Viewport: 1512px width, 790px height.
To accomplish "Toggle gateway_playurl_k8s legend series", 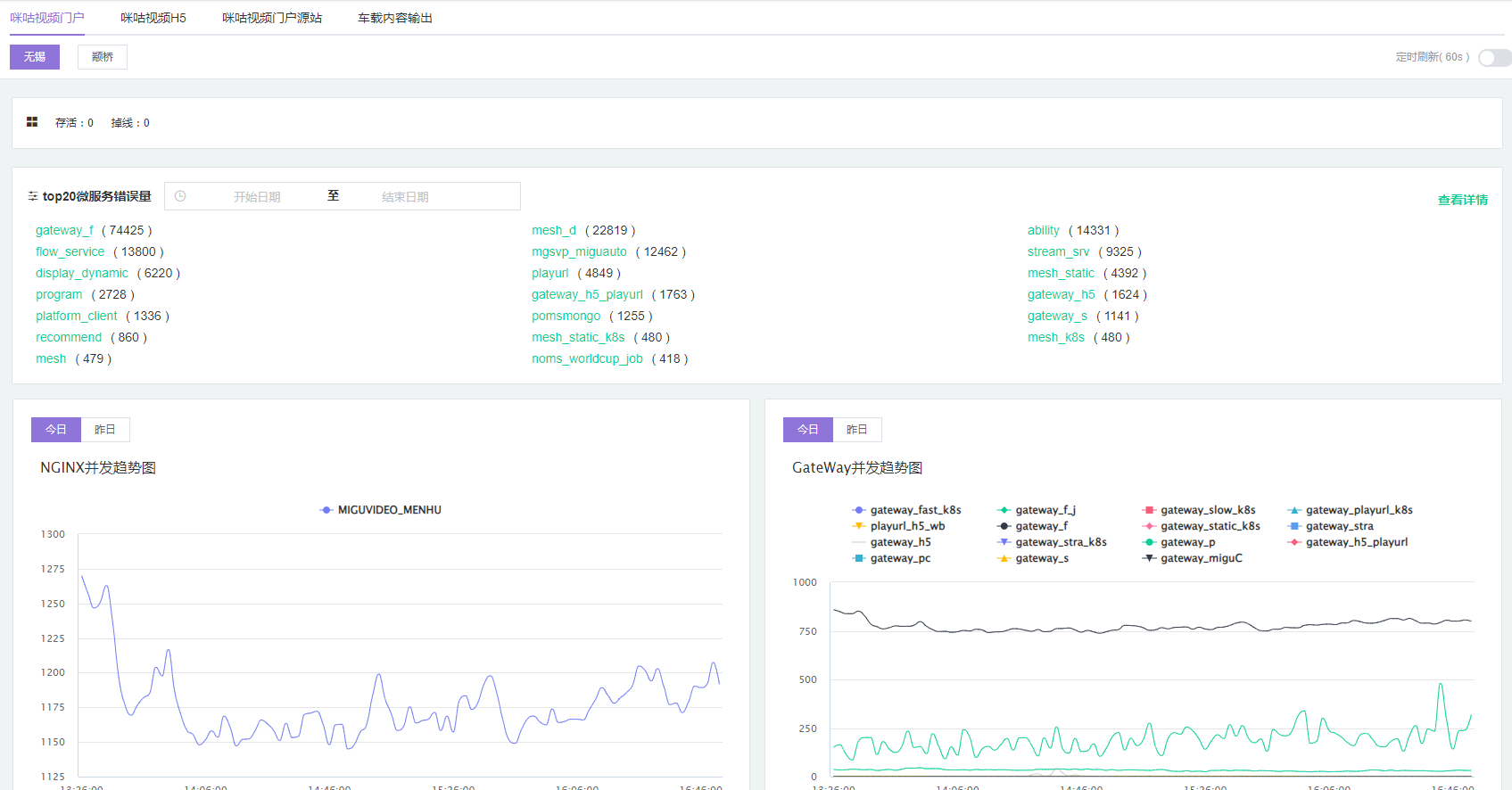I will click(x=1351, y=510).
